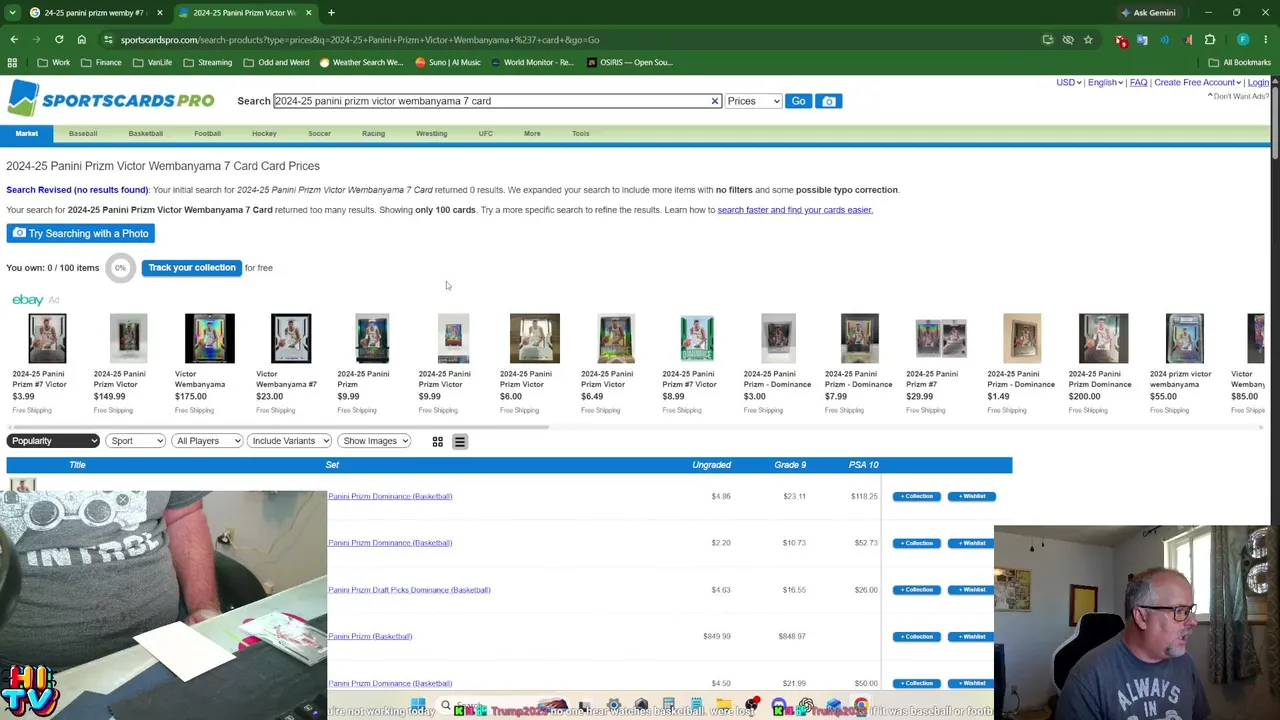1280x720 pixels.
Task: Open the Include Variants dropdown
Action: click(x=290, y=441)
